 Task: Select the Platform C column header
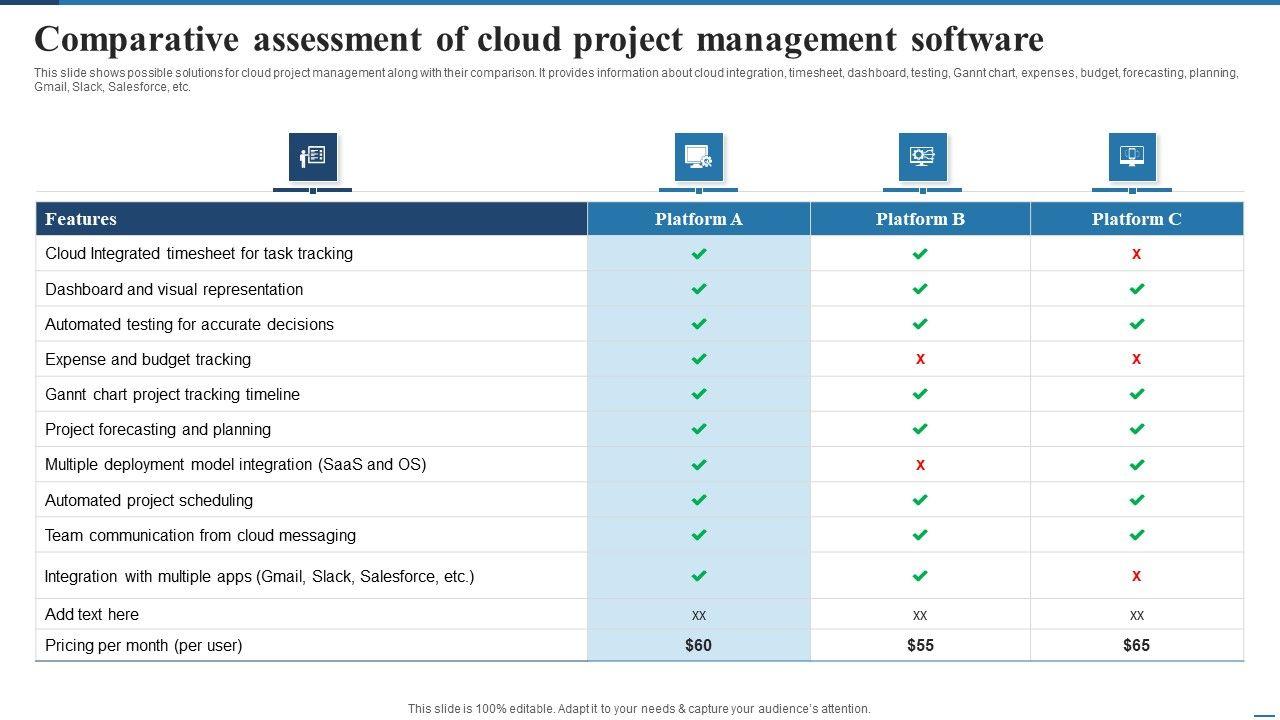[x=1137, y=219]
